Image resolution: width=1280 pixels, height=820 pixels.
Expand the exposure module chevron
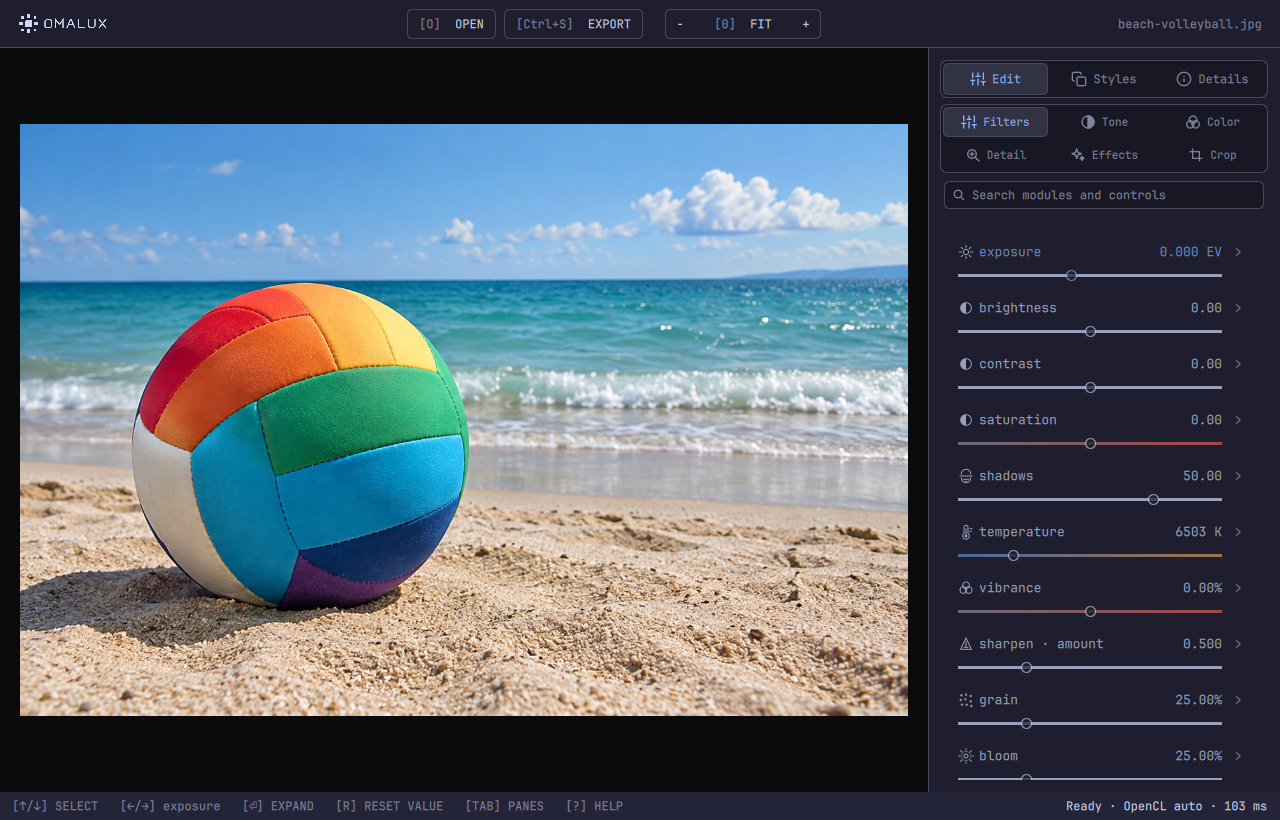pyautogui.click(x=1238, y=252)
